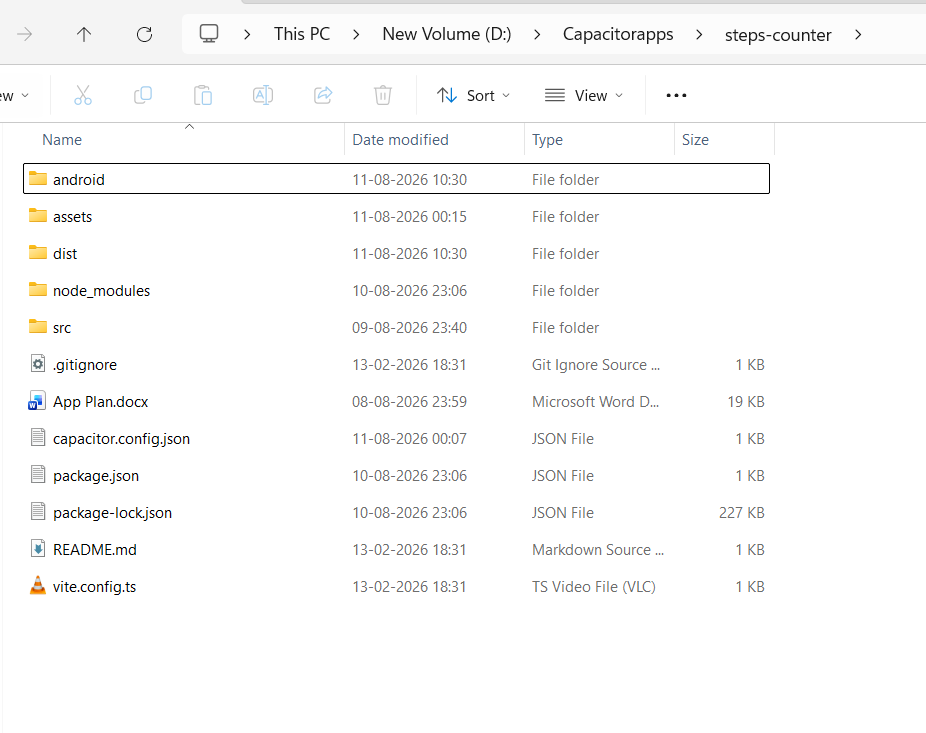This screenshot has width=926, height=733.
Task: Click the Microsoft Word D... type text
Action: coord(595,402)
